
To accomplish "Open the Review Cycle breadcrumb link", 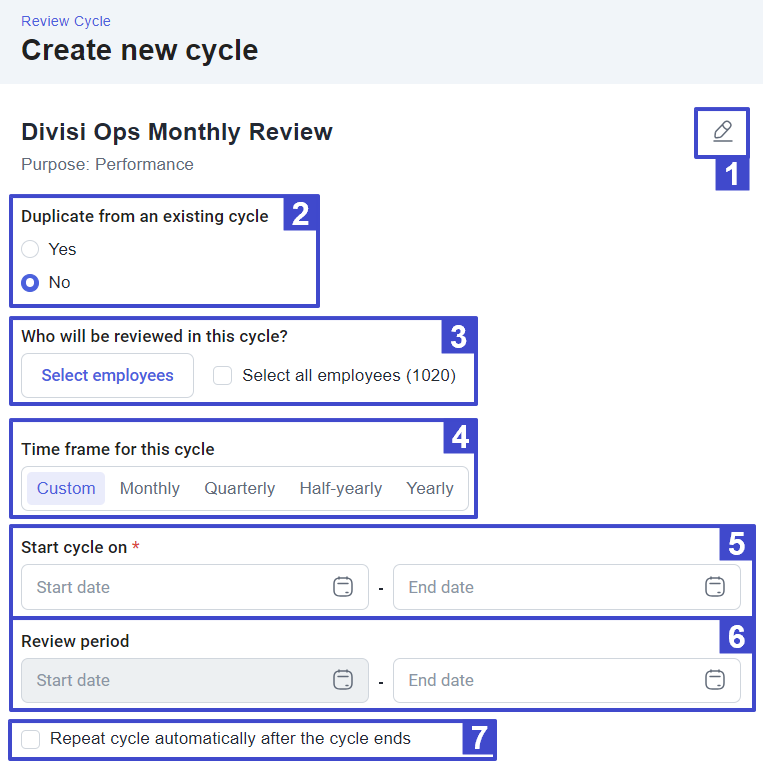I will (x=66, y=21).
